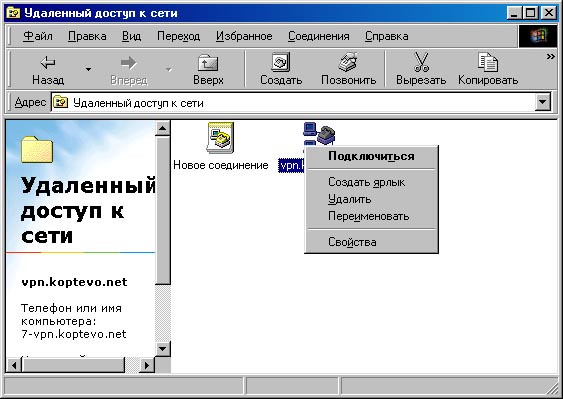Close the Удаленный доступ к сети window

click(548, 13)
